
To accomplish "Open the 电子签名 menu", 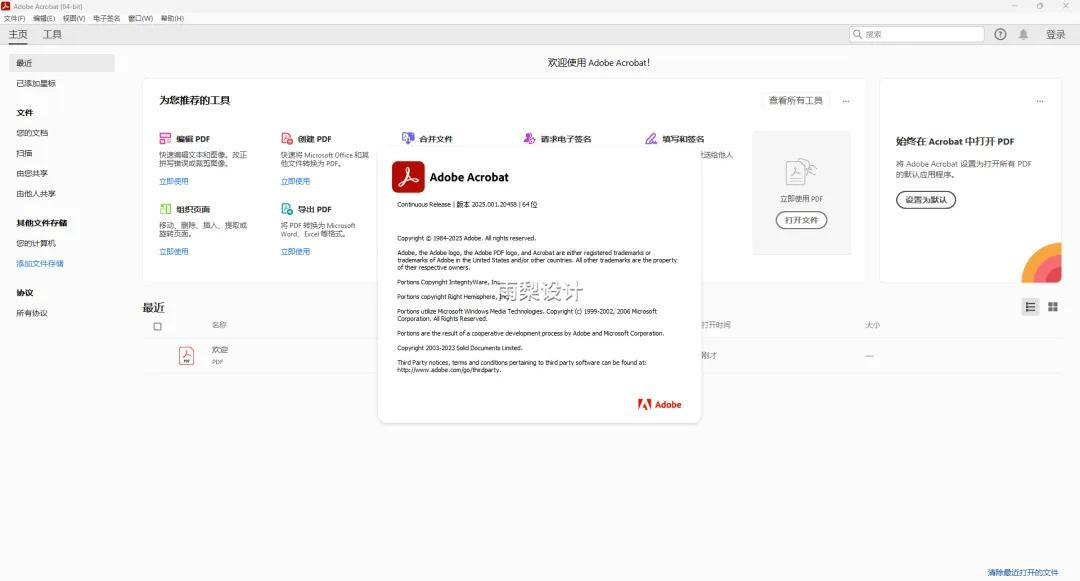I will 107,19.
